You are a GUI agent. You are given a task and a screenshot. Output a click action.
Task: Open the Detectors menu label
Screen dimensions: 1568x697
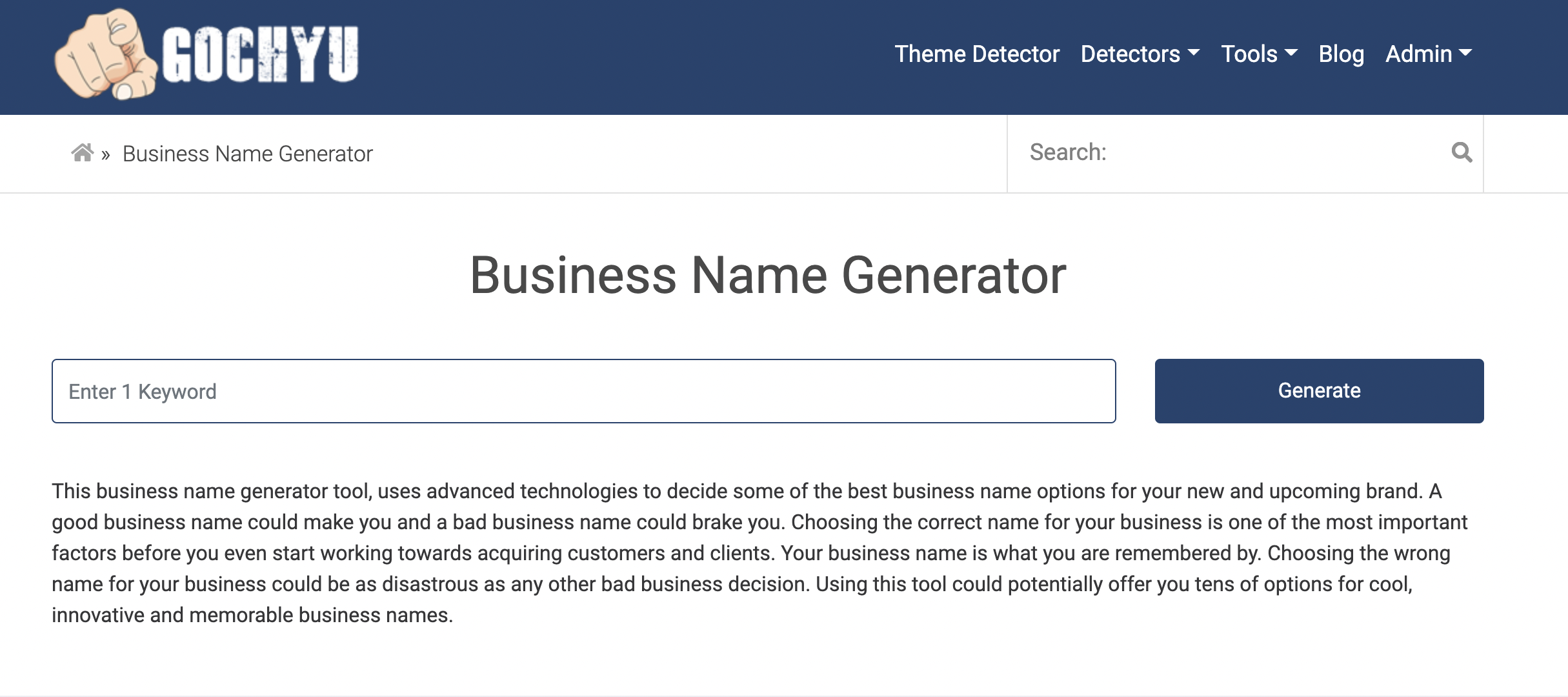(x=1130, y=54)
